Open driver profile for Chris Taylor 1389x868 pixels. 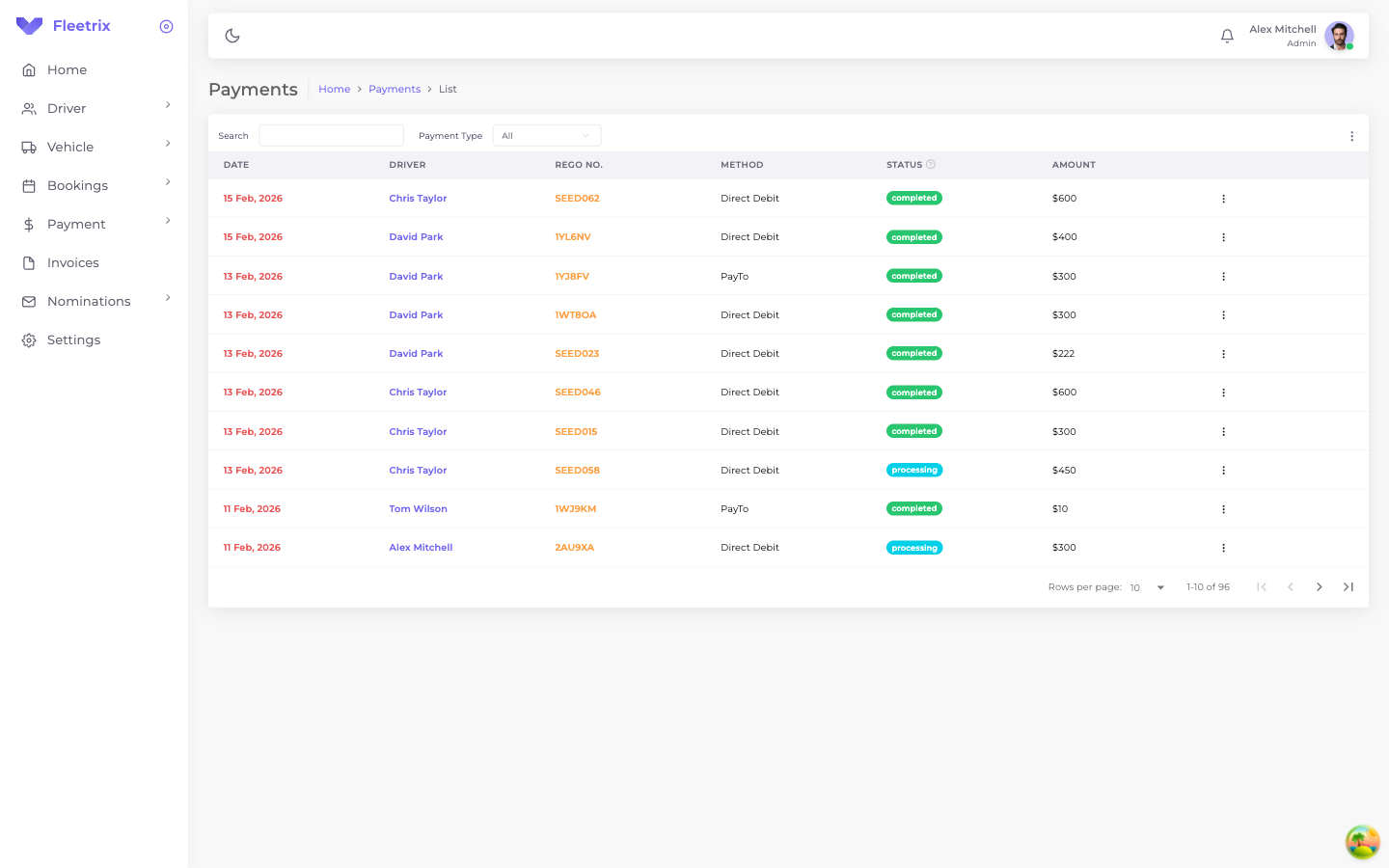point(418,198)
